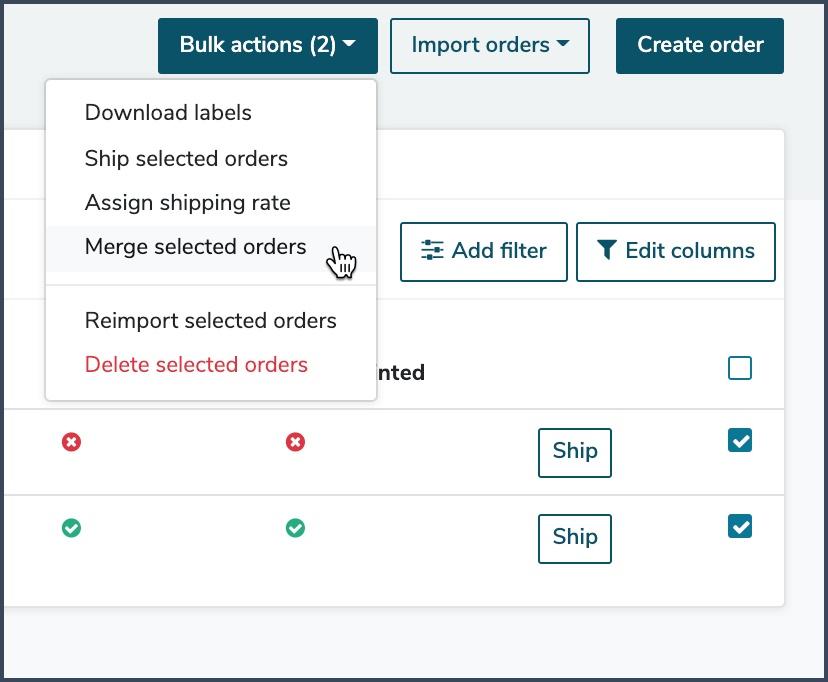Click the first green checkmark status icon
Image resolution: width=828 pixels, height=682 pixels.
pos(71,528)
